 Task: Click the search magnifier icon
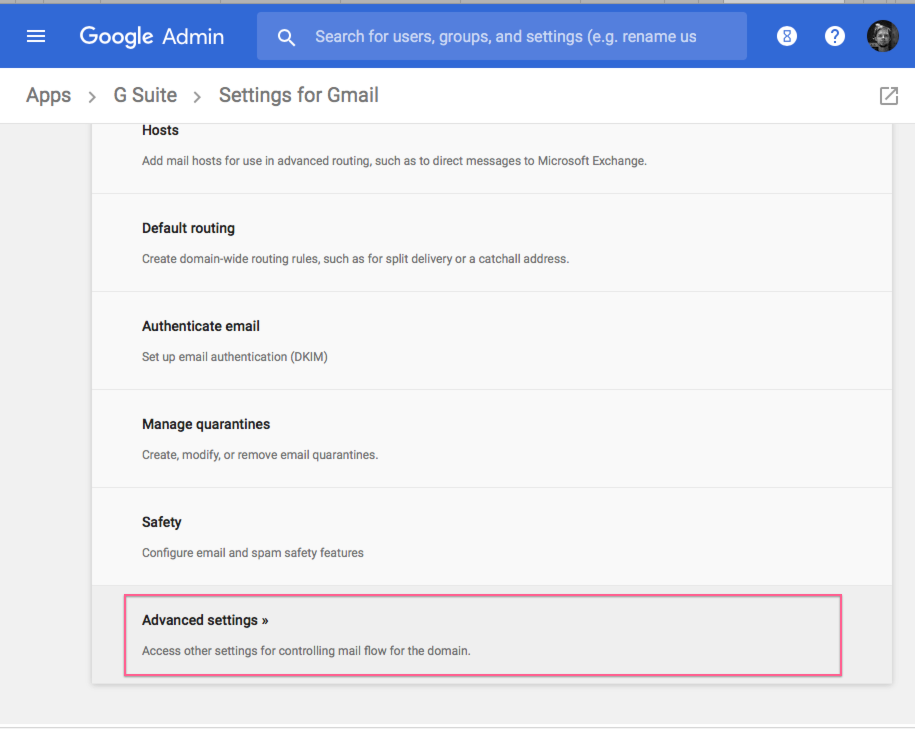coord(286,37)
